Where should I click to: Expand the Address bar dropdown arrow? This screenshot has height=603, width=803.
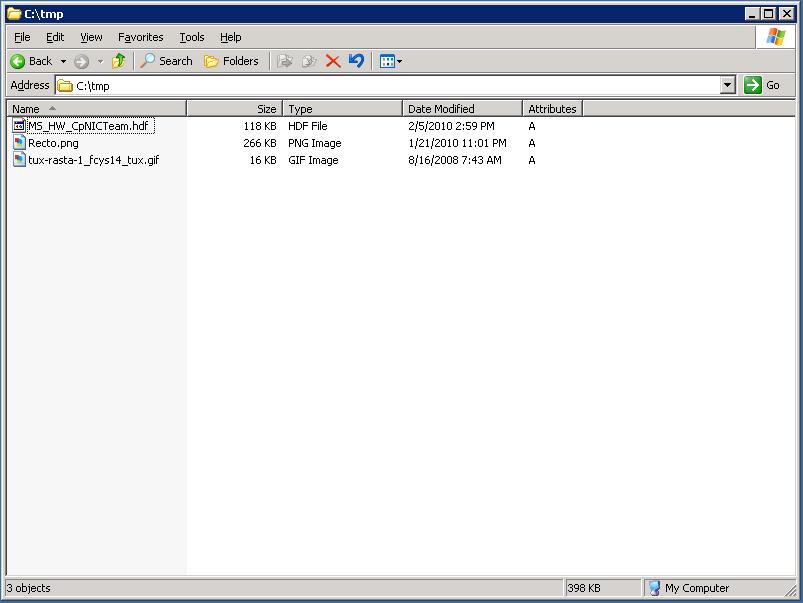(x=727, y=86)
